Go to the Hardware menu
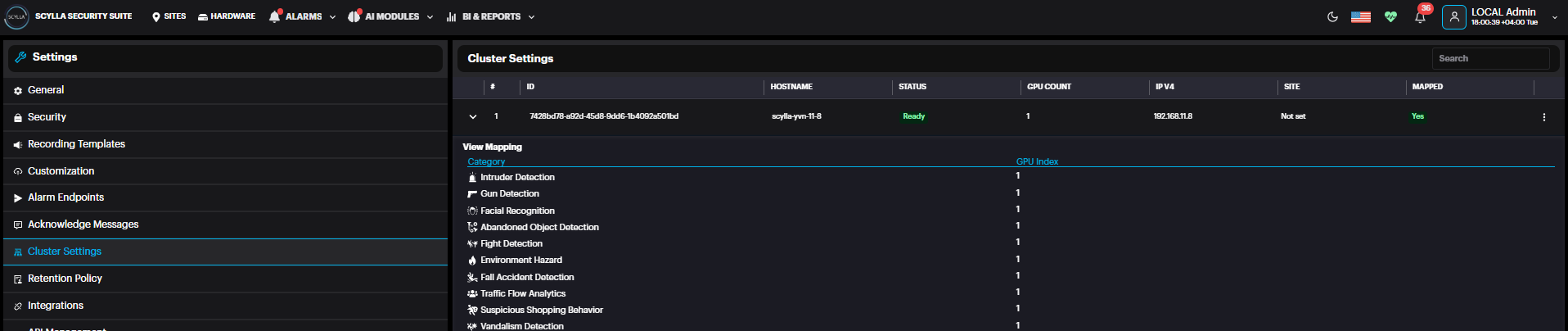 click(x=227, y=16)
